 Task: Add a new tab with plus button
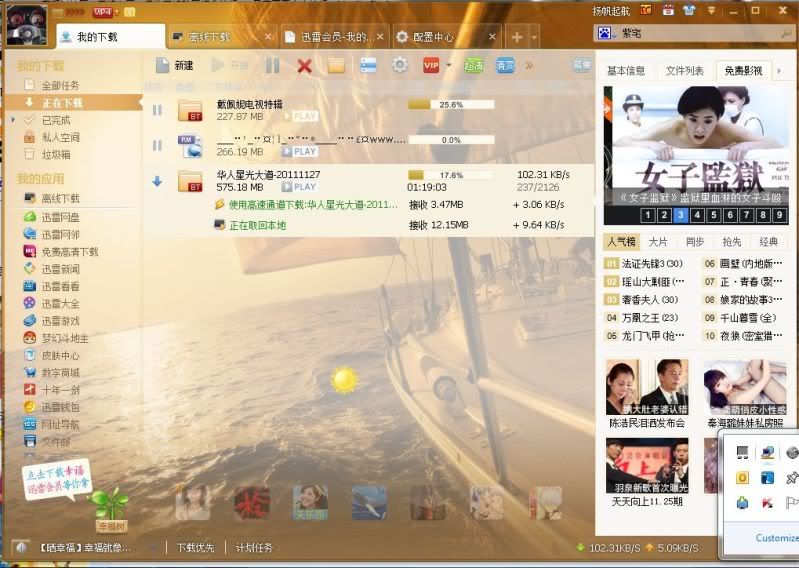[517, 37]
